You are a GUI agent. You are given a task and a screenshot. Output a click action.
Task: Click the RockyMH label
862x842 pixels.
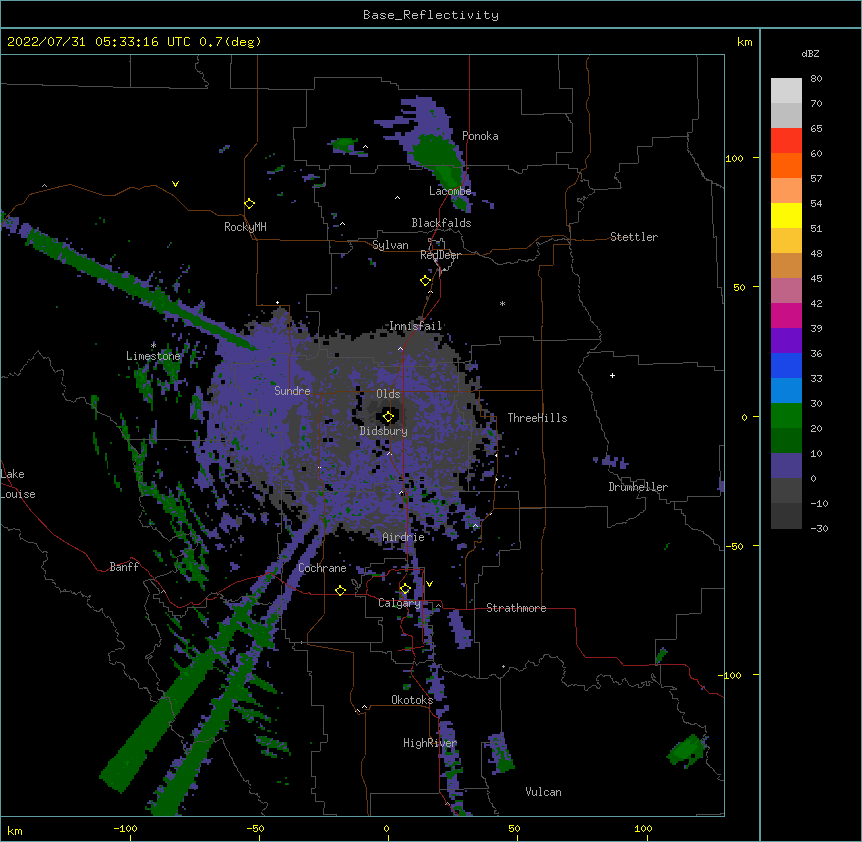pos(245,226)
